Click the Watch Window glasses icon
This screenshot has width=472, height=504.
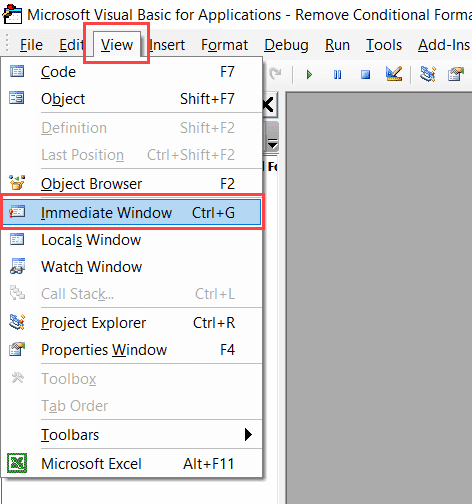pos(17,266)
